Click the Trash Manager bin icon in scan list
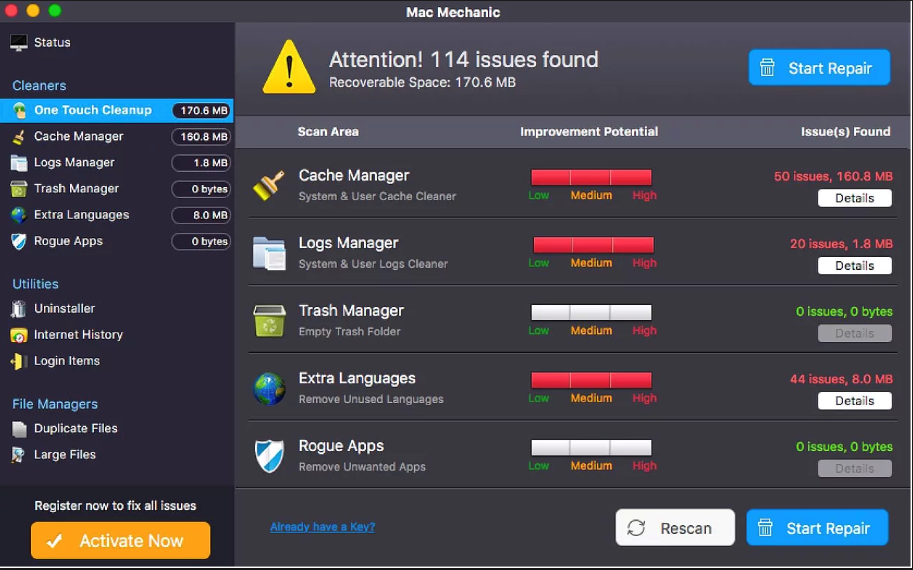913x570 pixels. click(268, 321)
